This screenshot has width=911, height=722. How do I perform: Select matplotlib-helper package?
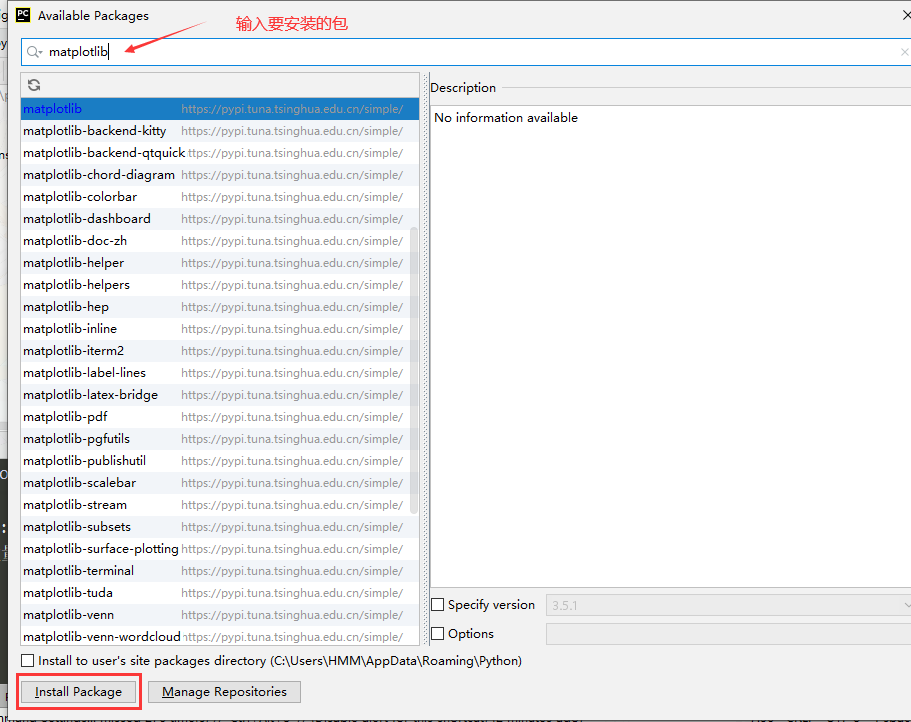click(x=220, y=263)
